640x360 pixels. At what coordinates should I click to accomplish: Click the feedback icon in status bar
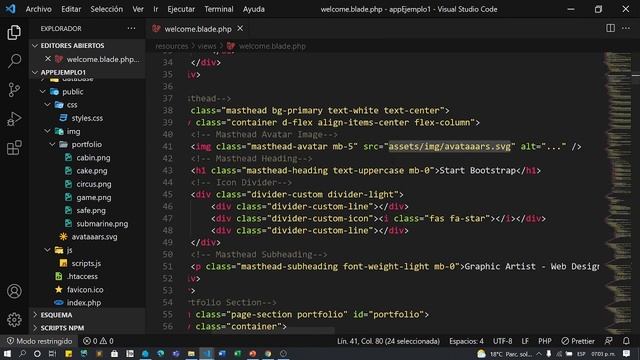(609, 341)
